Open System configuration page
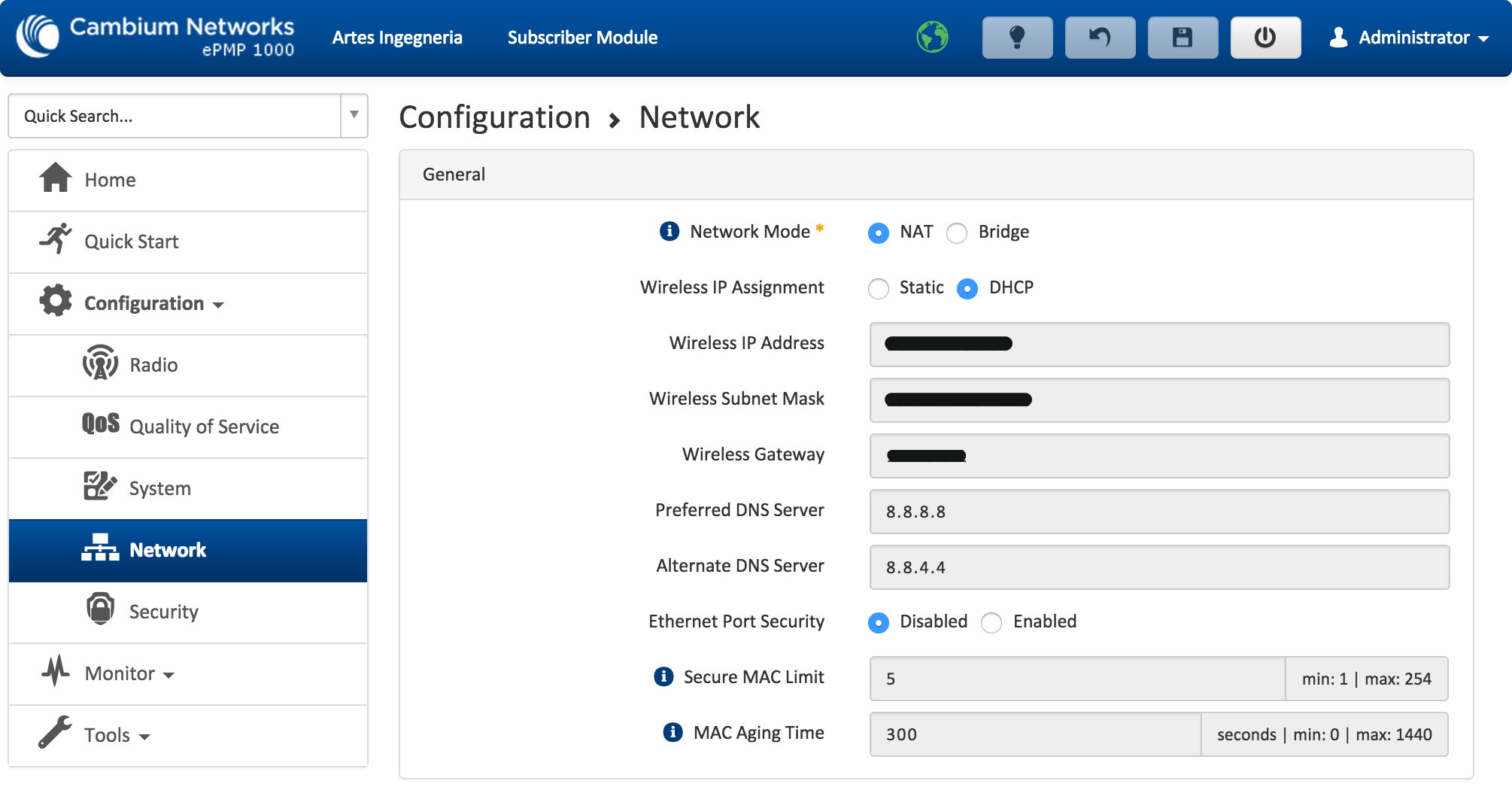 pyautogui.click(x=188, y=489)
